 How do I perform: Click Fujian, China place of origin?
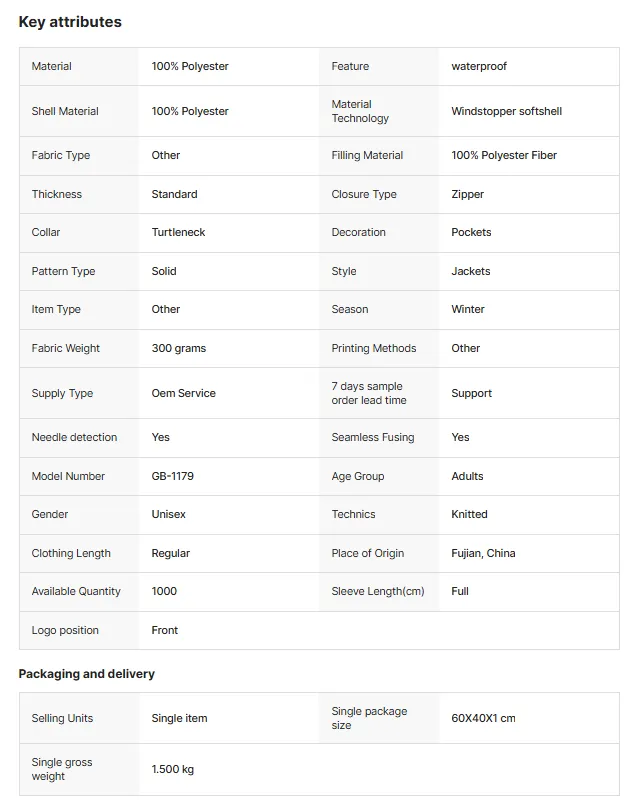click(483, 553)
